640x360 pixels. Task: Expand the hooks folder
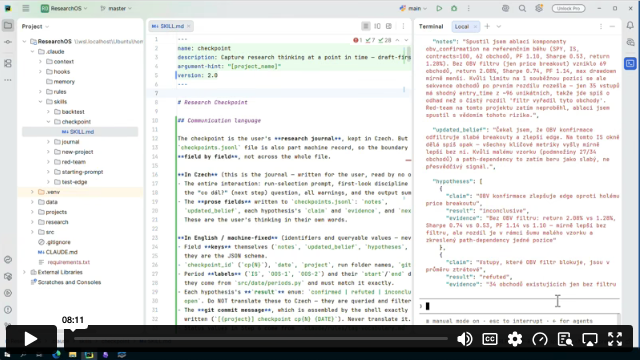40,72
